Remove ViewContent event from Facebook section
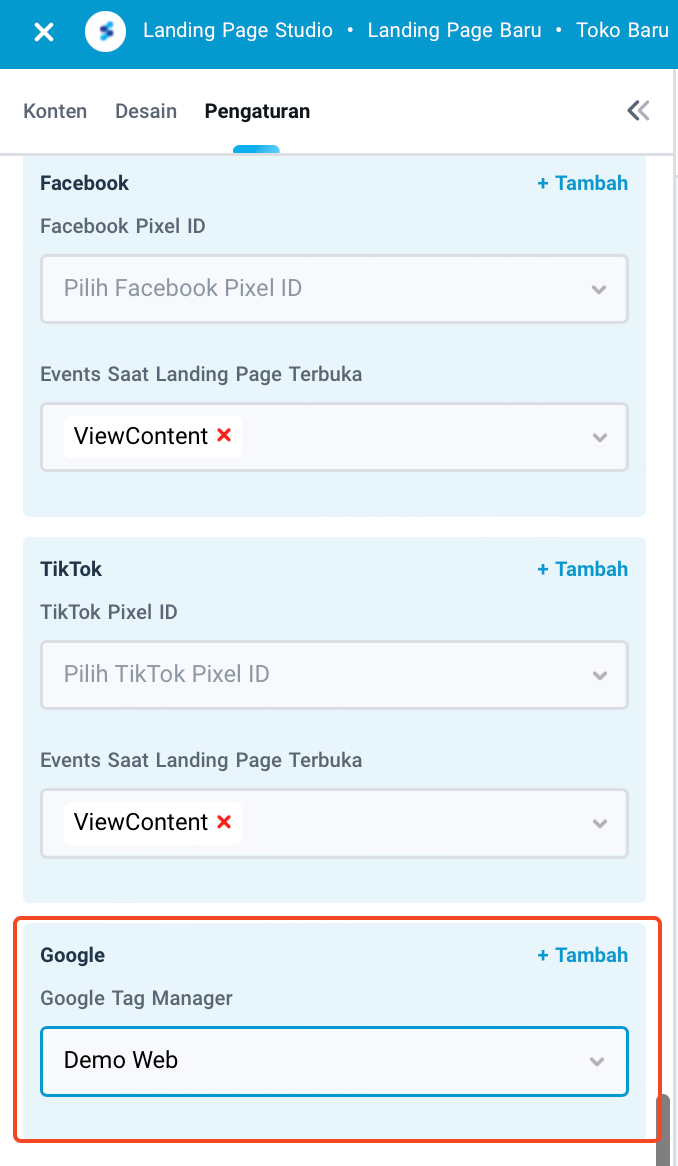 [x=226, y=436]
